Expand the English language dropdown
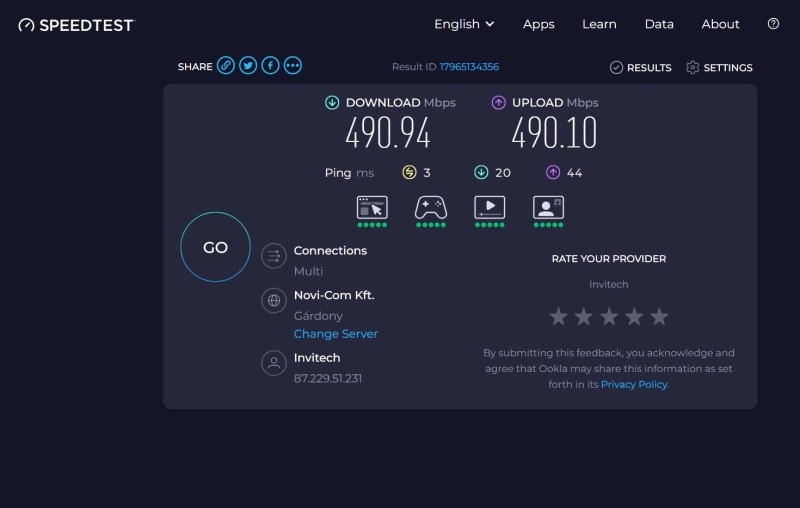Image resolution: width=800 pixels, height=508 pixels. click(x=464, y=24)
